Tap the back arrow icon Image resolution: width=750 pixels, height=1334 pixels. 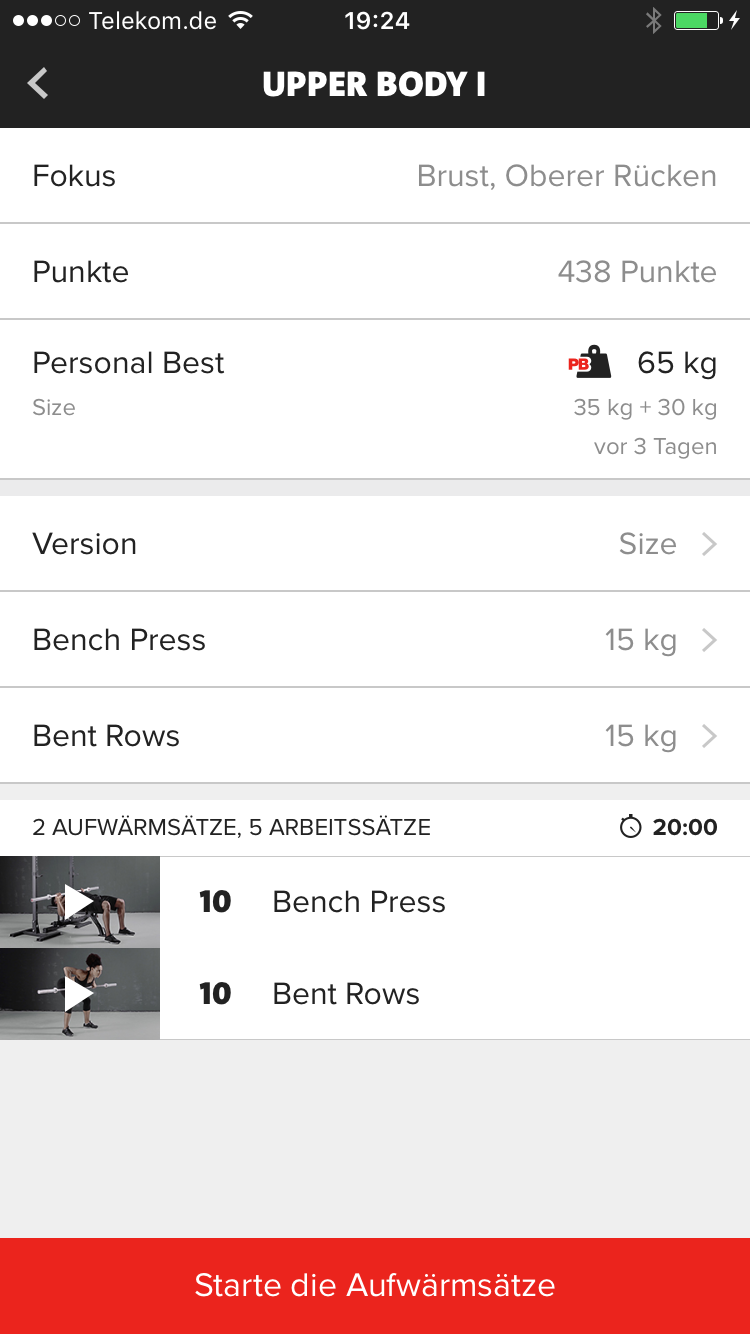pos(38,83)
